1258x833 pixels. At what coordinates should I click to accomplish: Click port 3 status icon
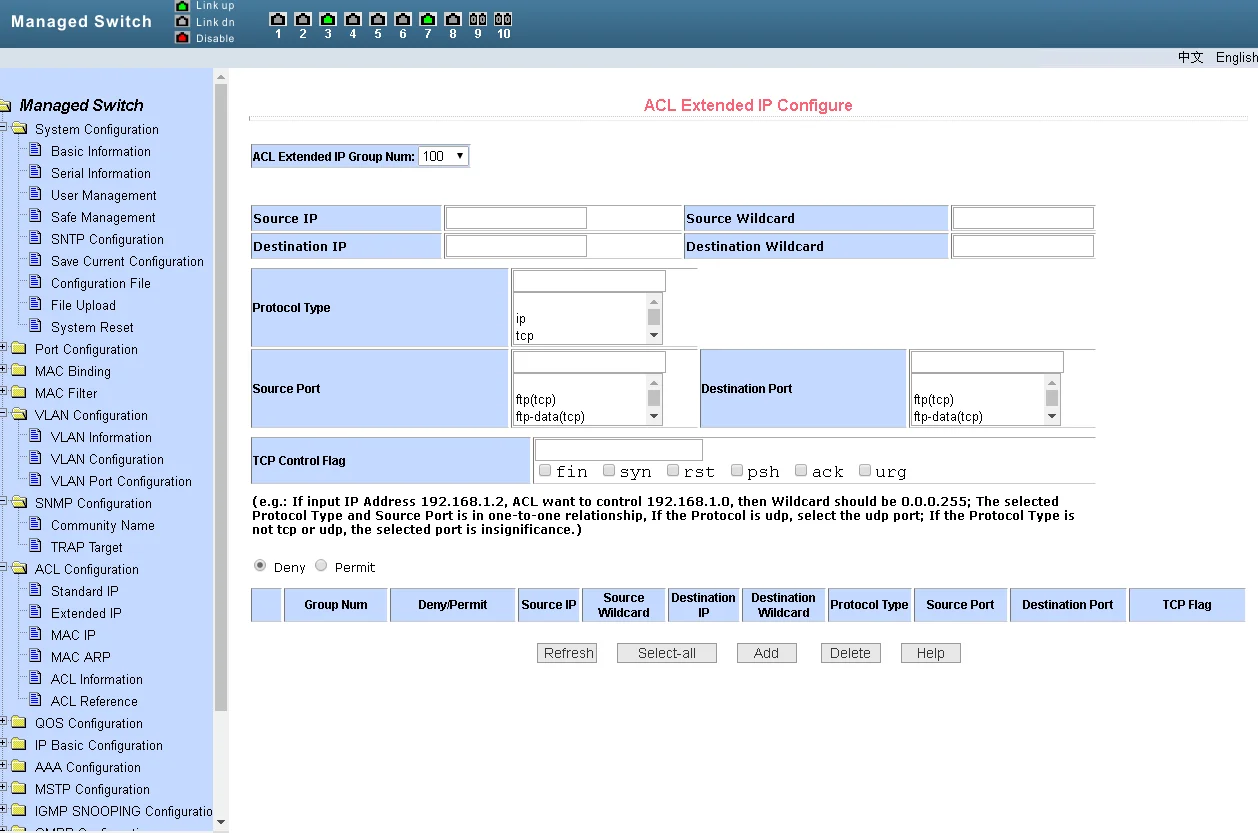click(327, 19)
